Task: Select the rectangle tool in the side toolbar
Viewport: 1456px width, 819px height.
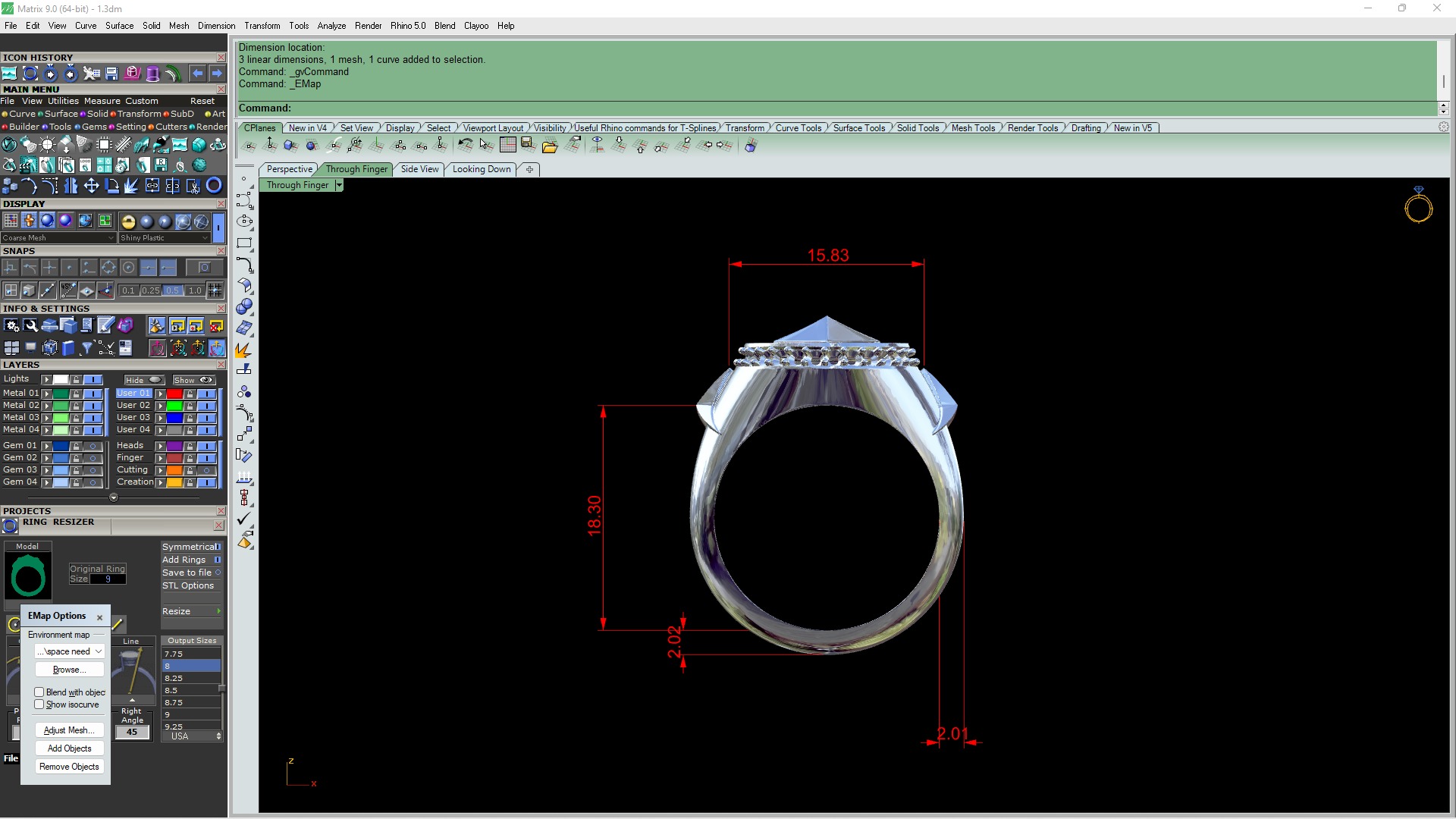Action: (x=244, y=243)
